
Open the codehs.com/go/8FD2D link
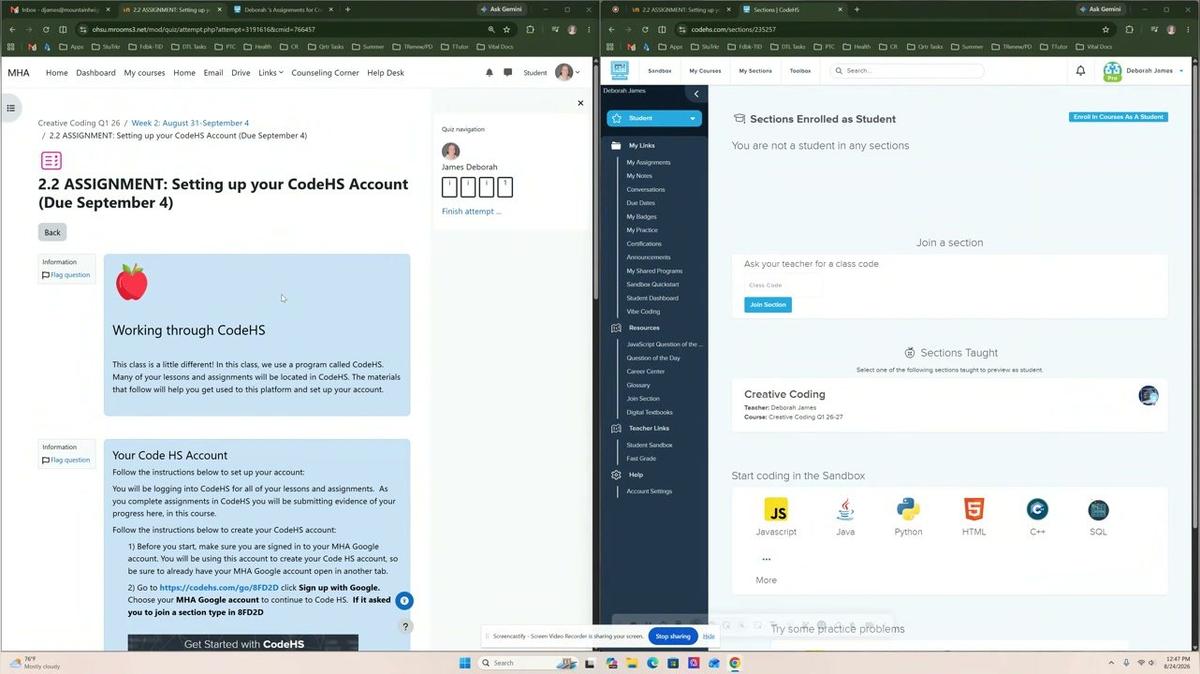219,587
